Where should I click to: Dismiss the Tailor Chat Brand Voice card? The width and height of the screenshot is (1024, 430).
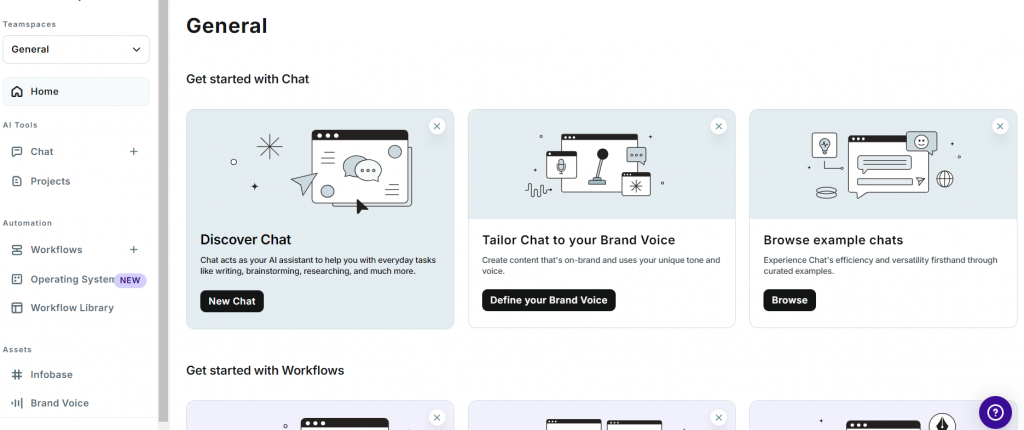pos(719,126)
